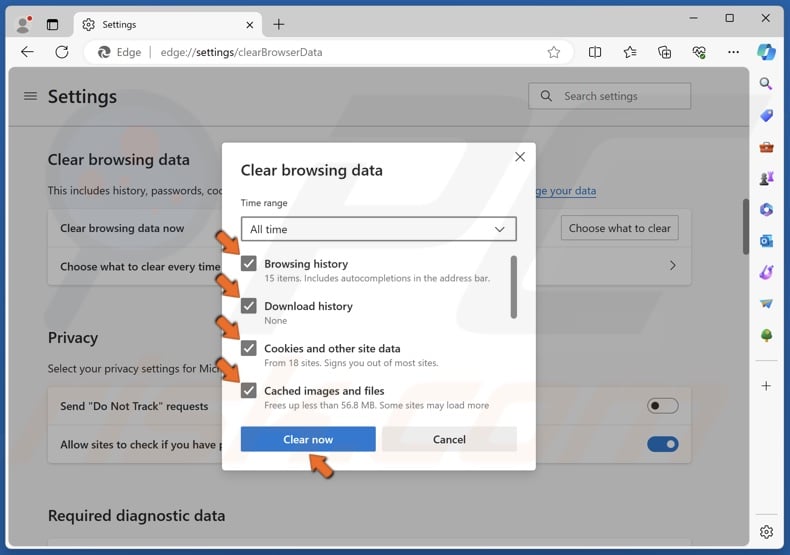This screenshot has height=555, width=790.
Task: Click the 'Privacy' heading
Action: pos(73,338)
